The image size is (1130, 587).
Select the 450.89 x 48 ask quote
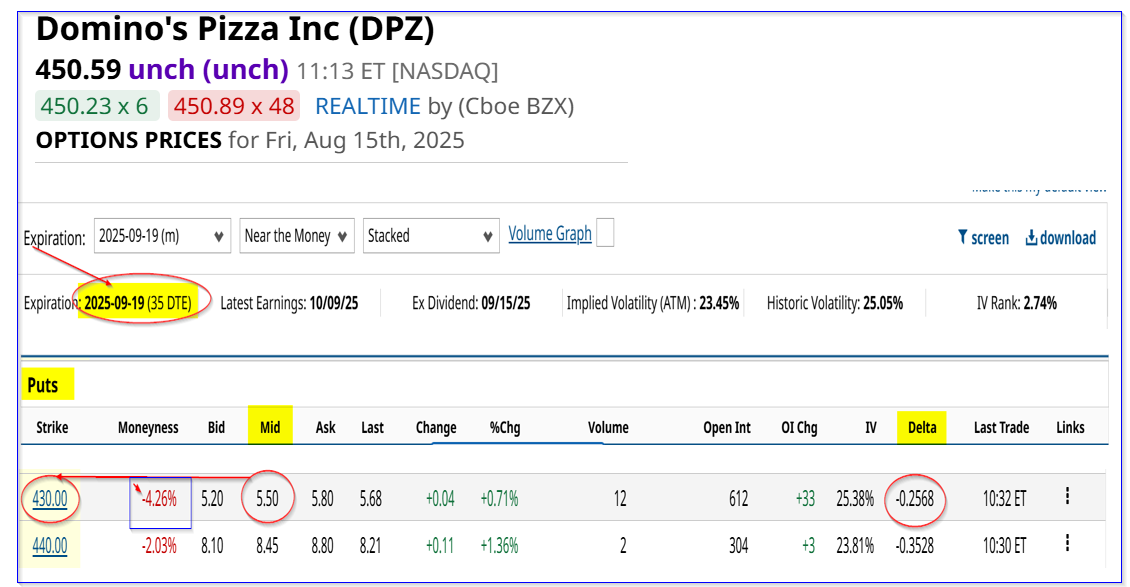click(234, 106)
